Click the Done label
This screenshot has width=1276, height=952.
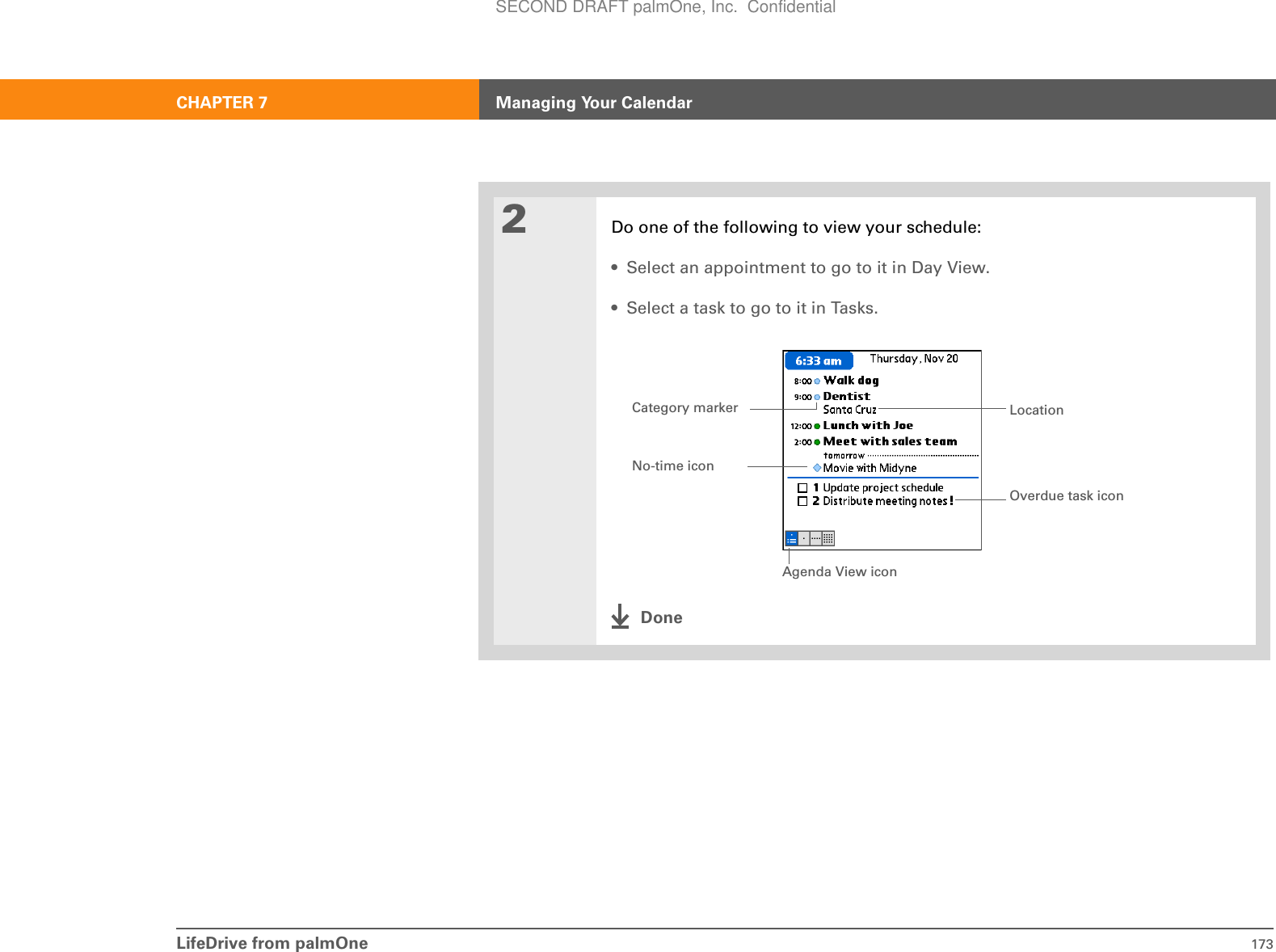coord(661,617)
